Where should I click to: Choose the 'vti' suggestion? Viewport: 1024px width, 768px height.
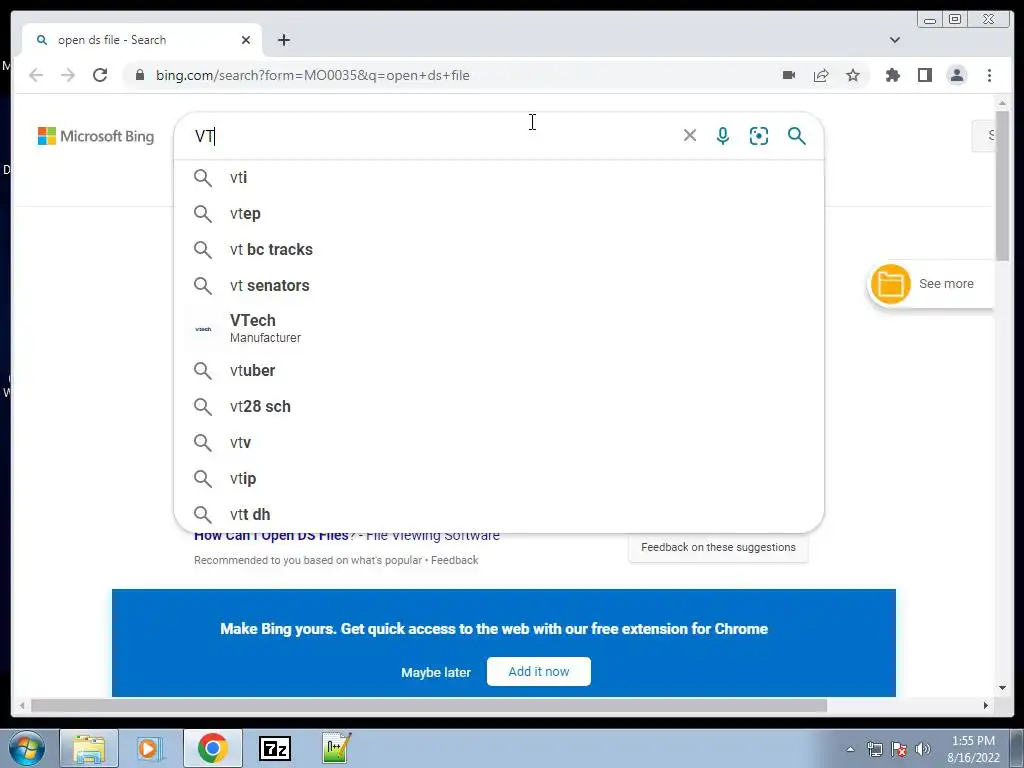[499, 178]
